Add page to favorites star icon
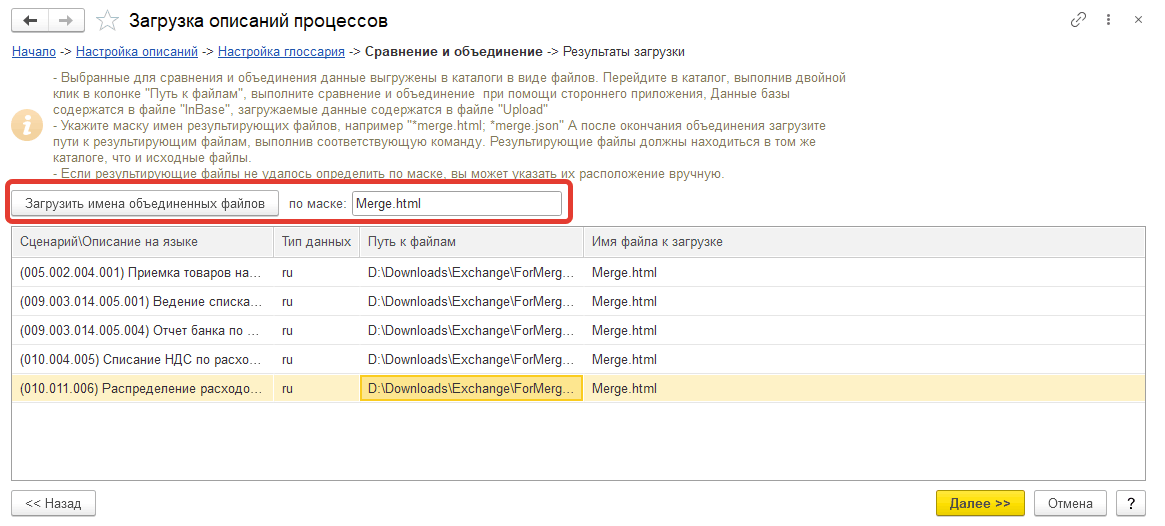 pyautogui.click(x=108, y=20)
